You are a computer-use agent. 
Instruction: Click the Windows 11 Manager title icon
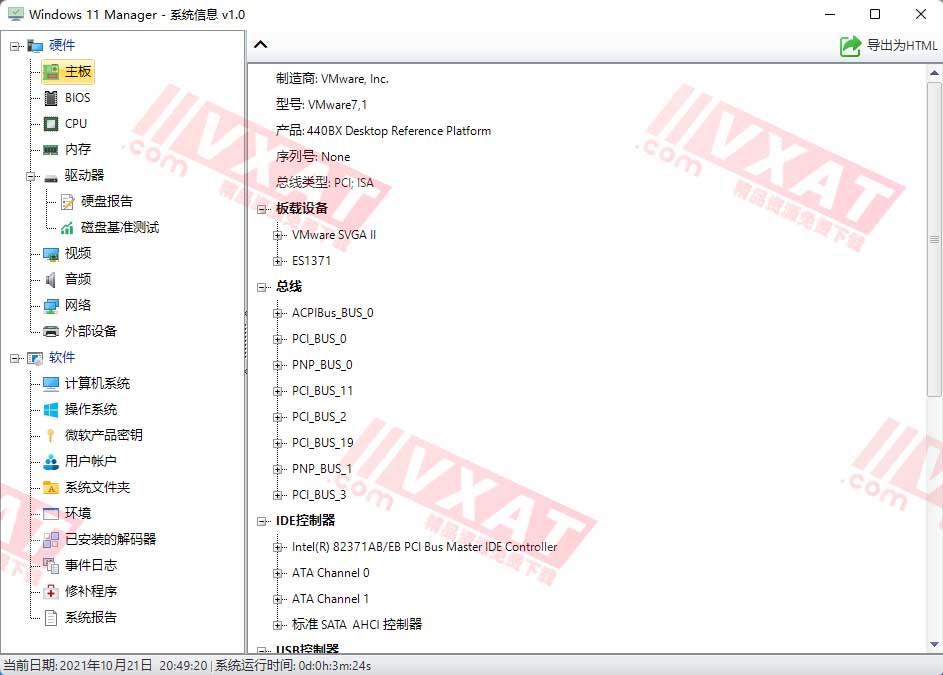point(16,14)
